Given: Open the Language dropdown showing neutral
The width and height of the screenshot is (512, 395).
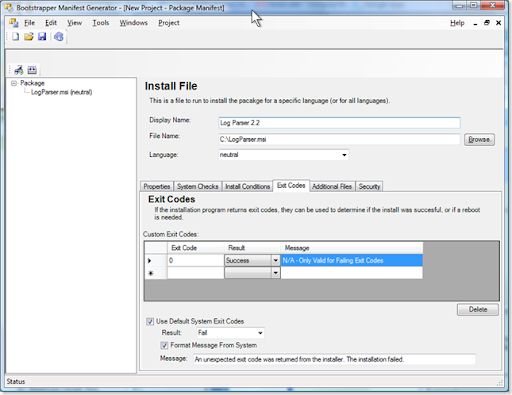Looking at the screenshot, I should click(x=344, y=155).
